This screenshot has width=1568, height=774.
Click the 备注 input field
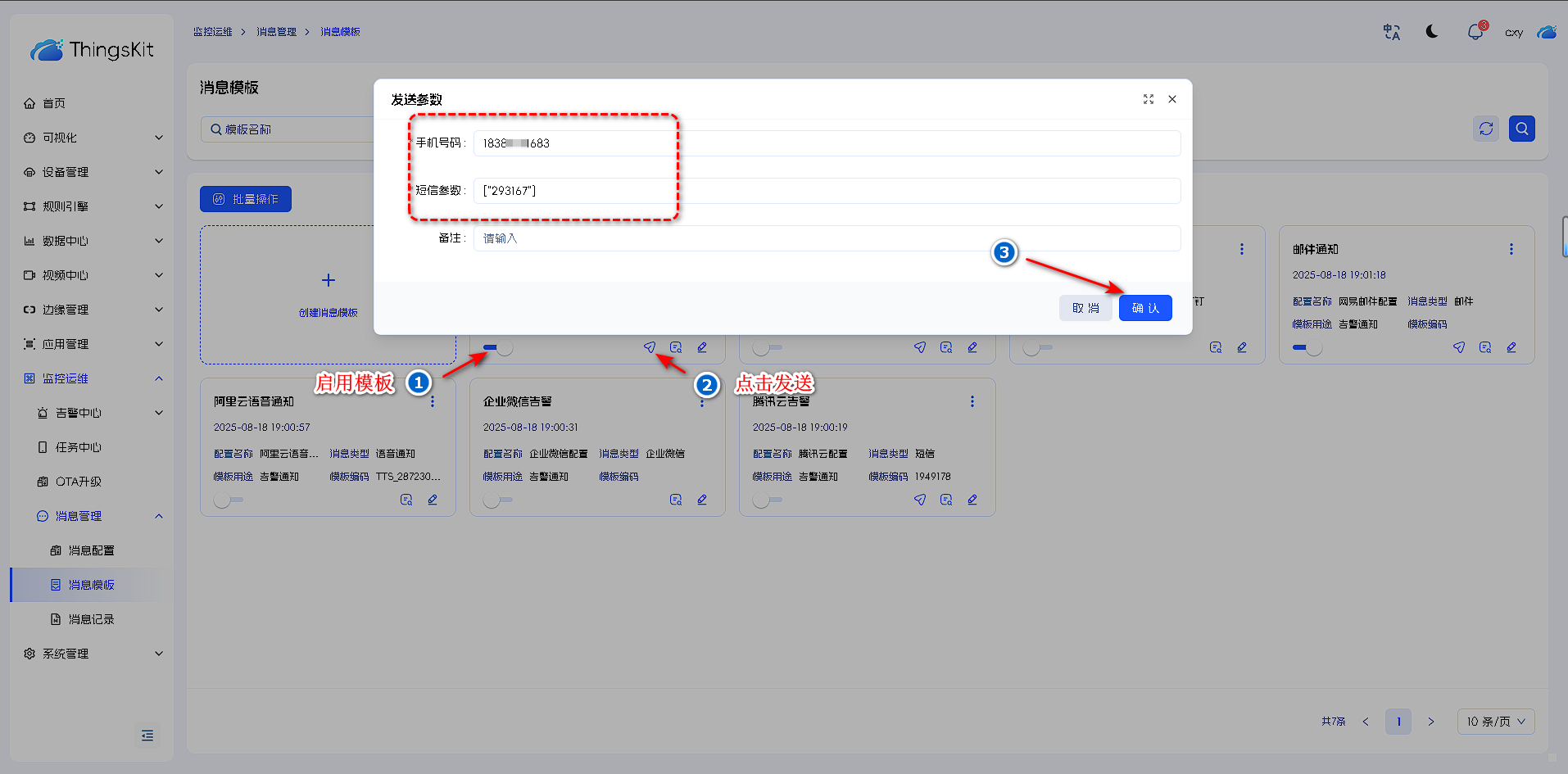[826, 238]
